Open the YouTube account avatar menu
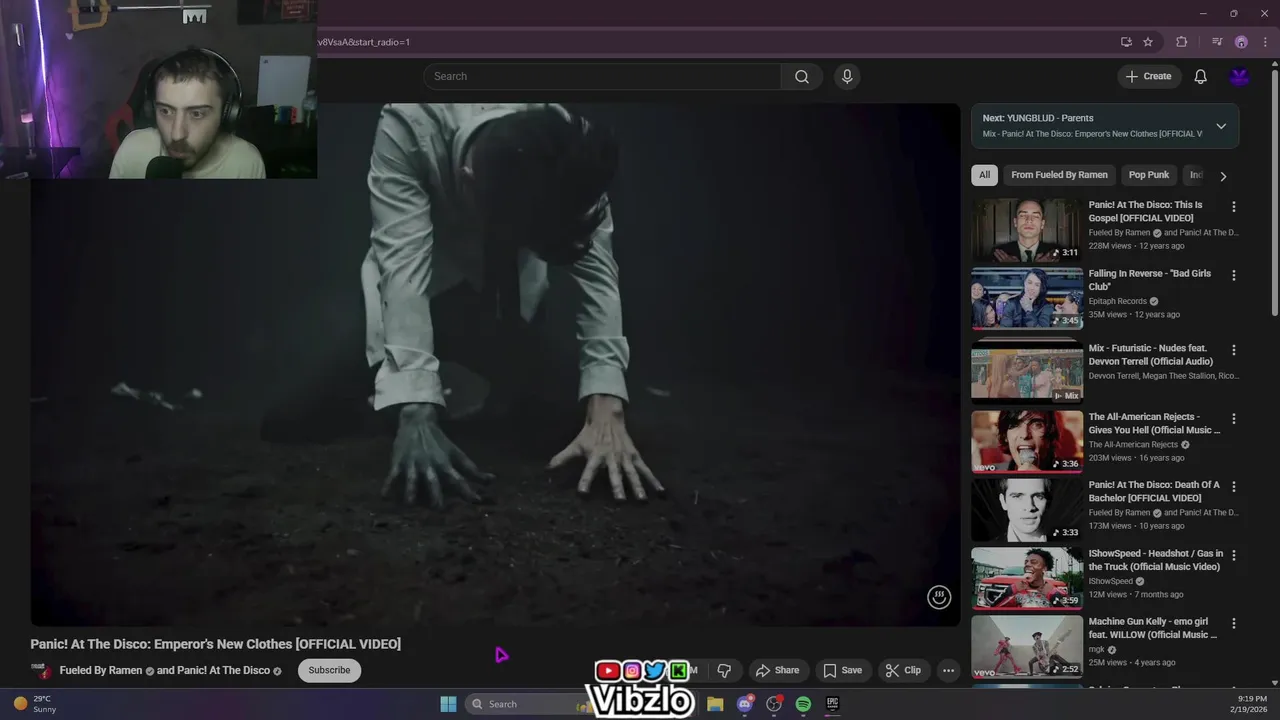The width and height of the screenshot is (1280, 720). [x=1240, y=77]
